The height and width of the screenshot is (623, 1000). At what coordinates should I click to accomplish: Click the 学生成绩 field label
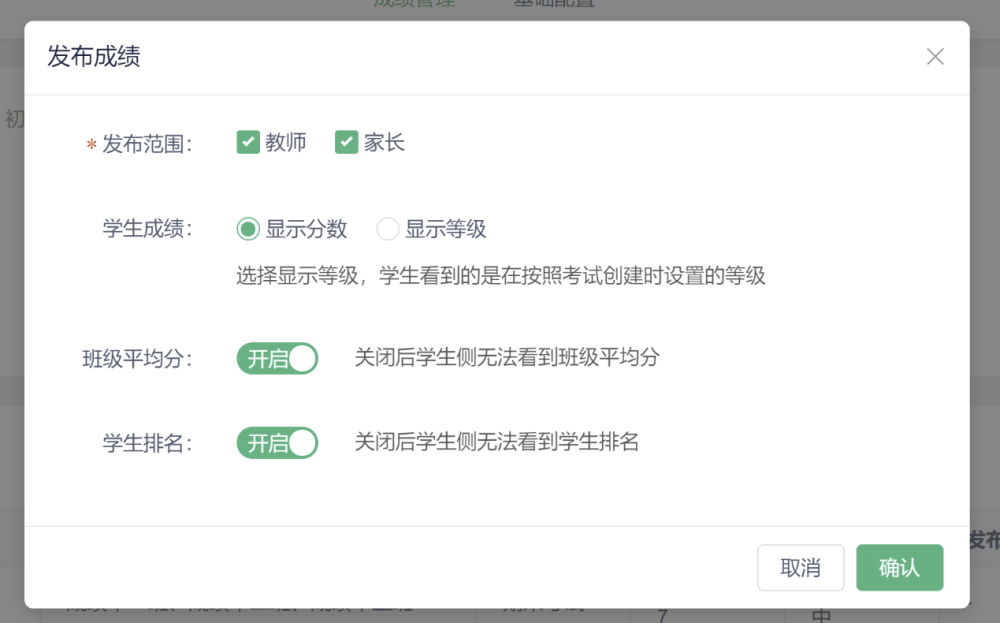pos(147,229)
